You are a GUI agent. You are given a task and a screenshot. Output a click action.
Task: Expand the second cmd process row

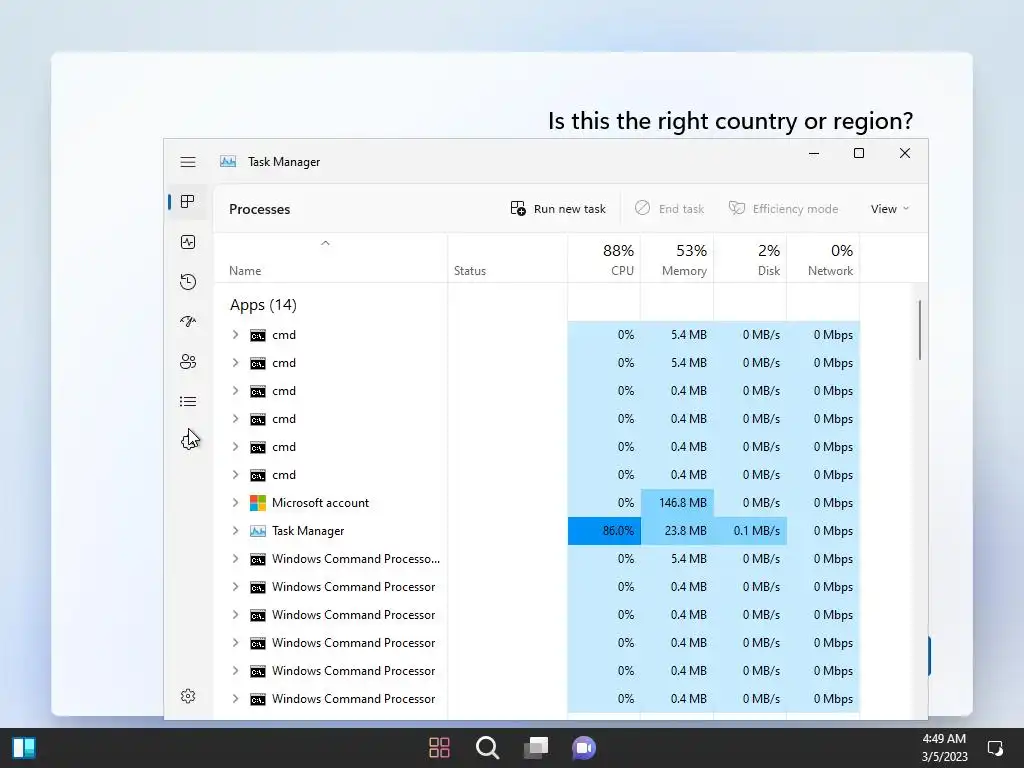pos(235,363)
